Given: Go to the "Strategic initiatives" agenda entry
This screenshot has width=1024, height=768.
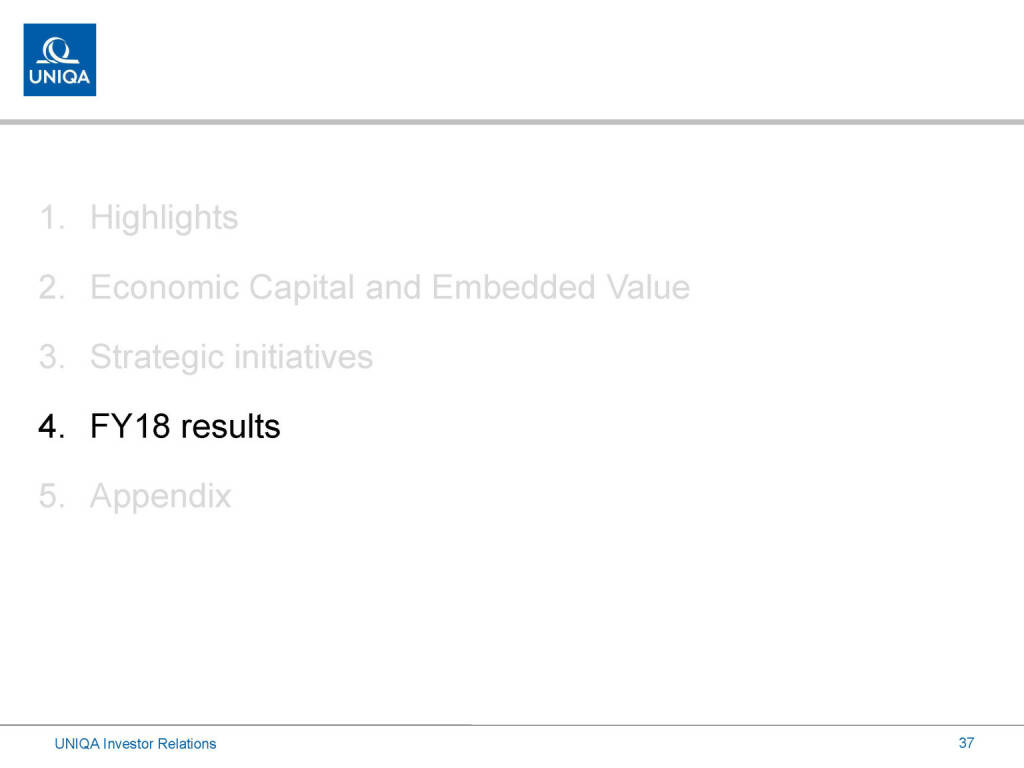Looking at the screenshot, I should pos(231,357).
